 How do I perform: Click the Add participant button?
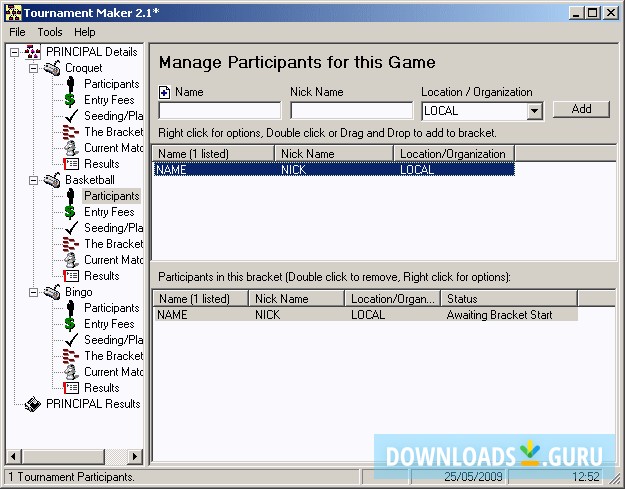pos(581,109)
